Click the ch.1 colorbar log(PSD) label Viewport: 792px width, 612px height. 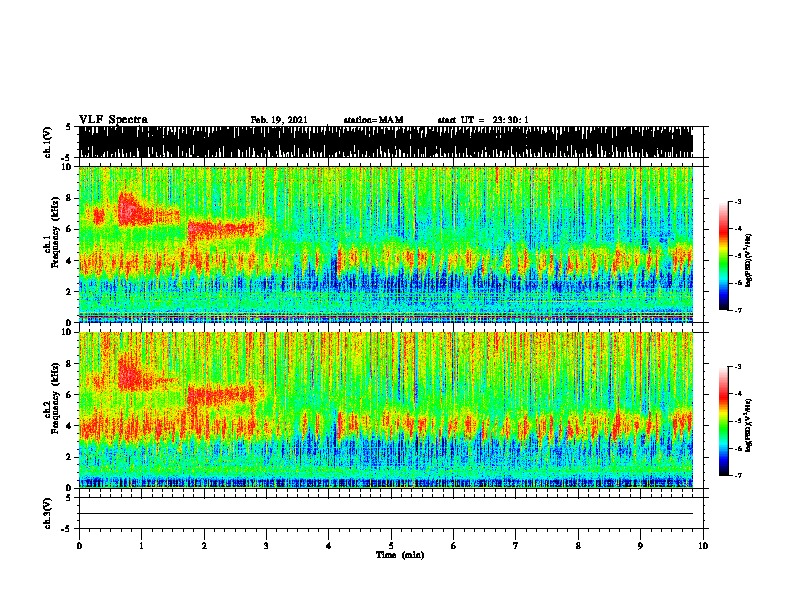tap(749, 261)
